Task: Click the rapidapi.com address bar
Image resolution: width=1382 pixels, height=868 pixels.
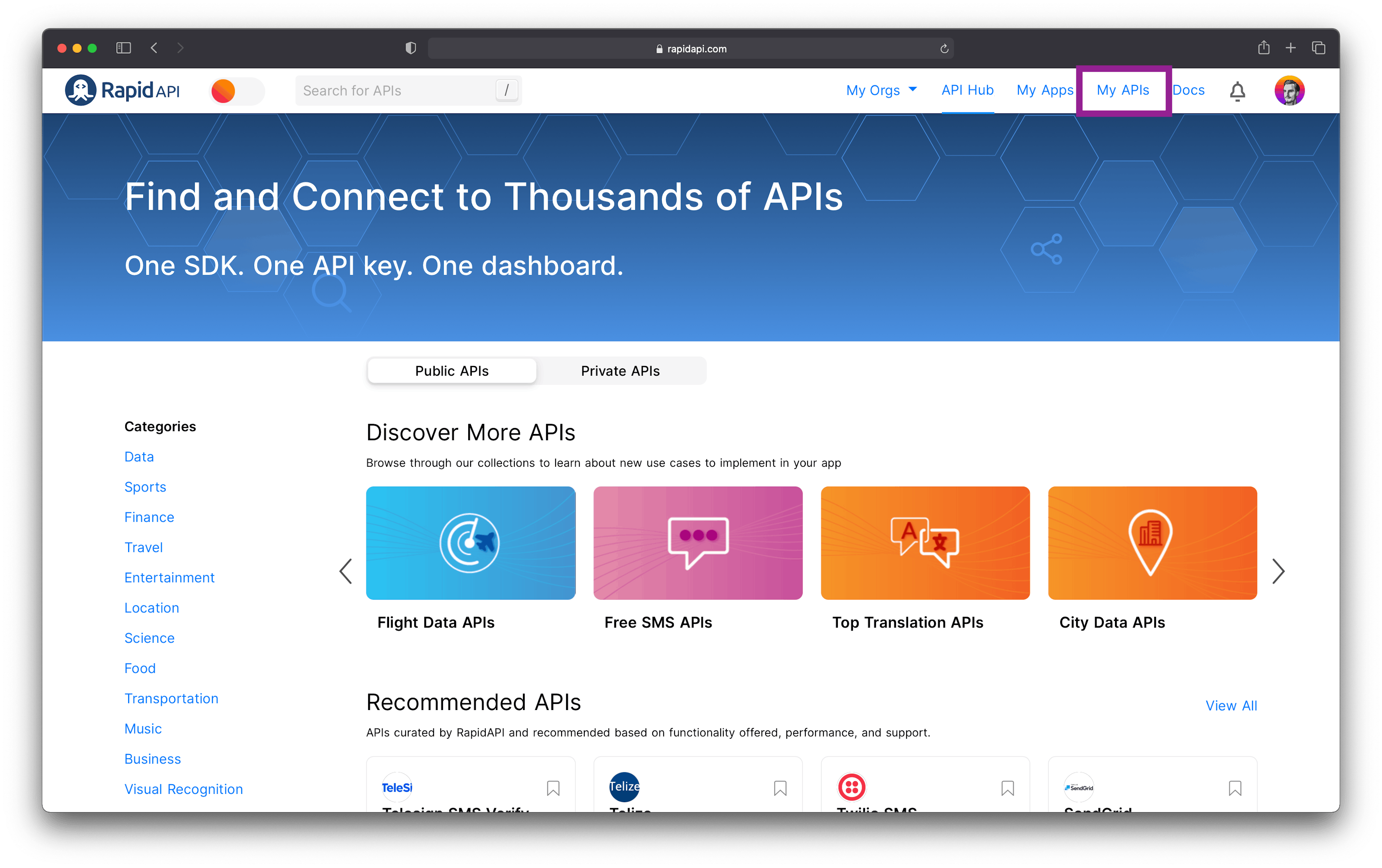Action: click(x=690, y=48)
